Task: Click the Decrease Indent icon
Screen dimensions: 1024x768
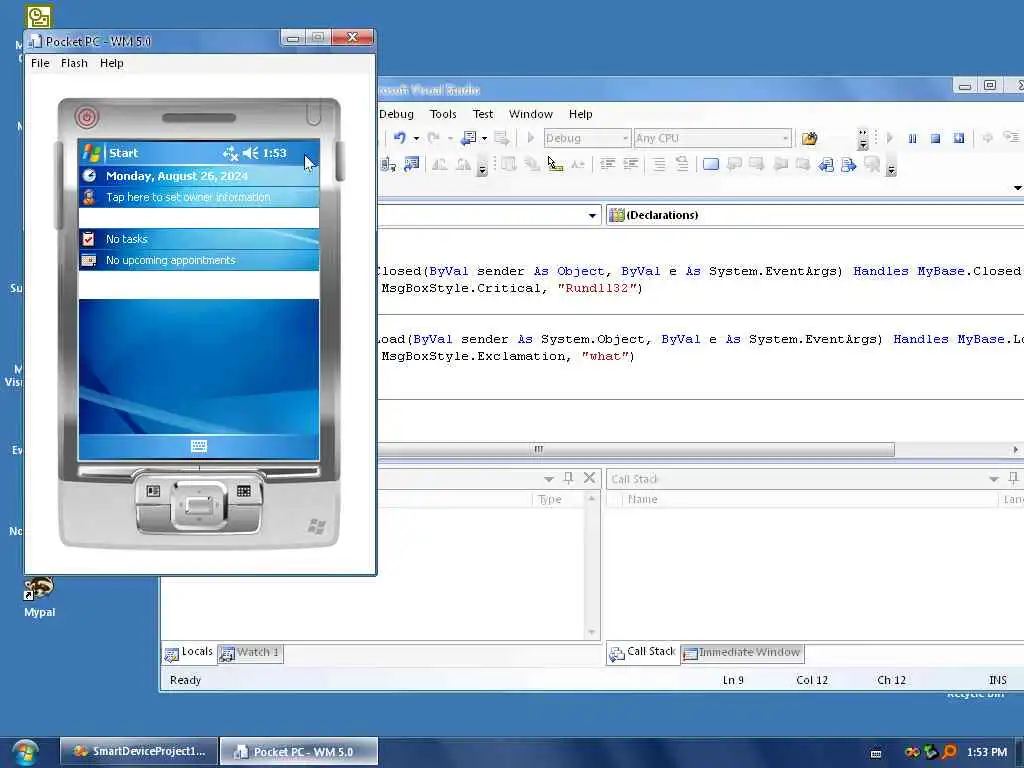Action: (x=607, y=164)
